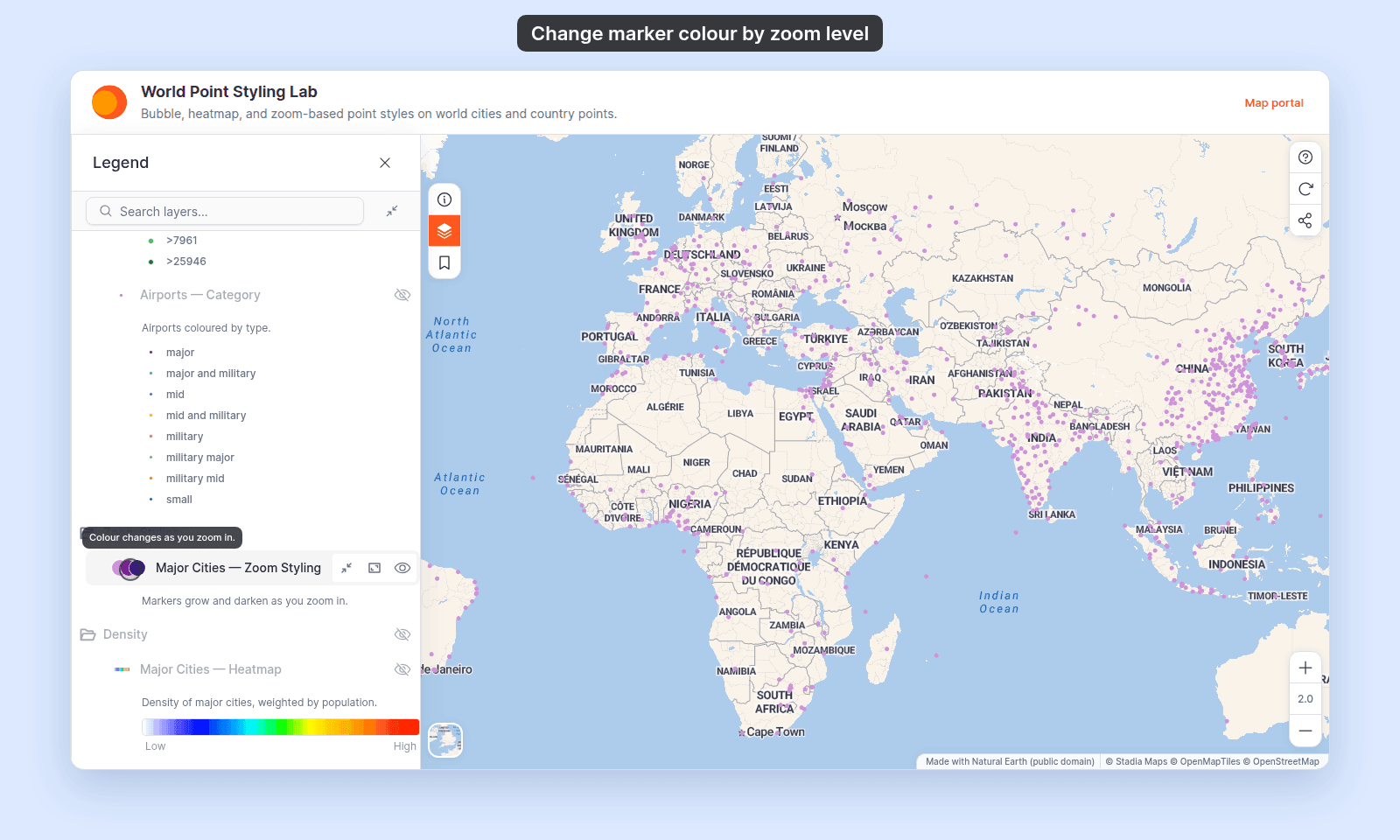Expand the Density folder group
The width and height of the screenshot is (1400, 840).
pos(87,634)
